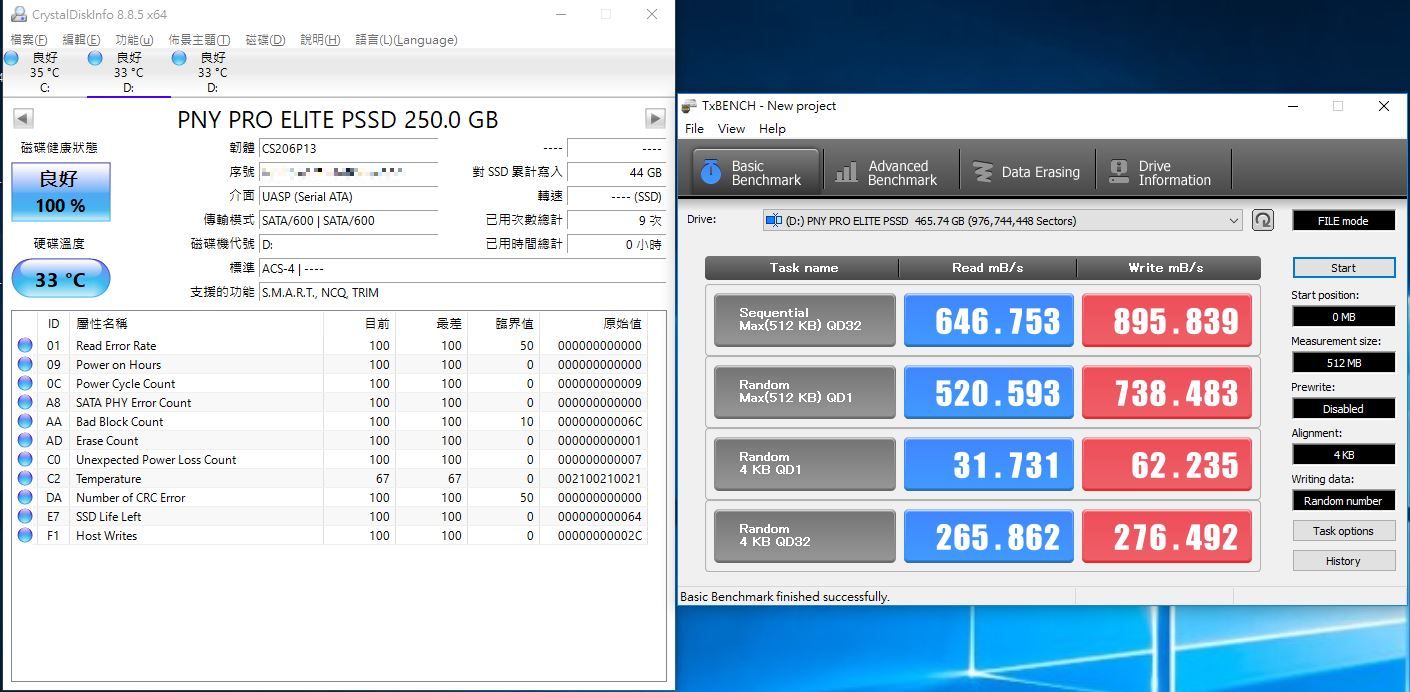Click status orb for Unexpected Power Loss Count
1410x692 pixels.
(25, 460)
